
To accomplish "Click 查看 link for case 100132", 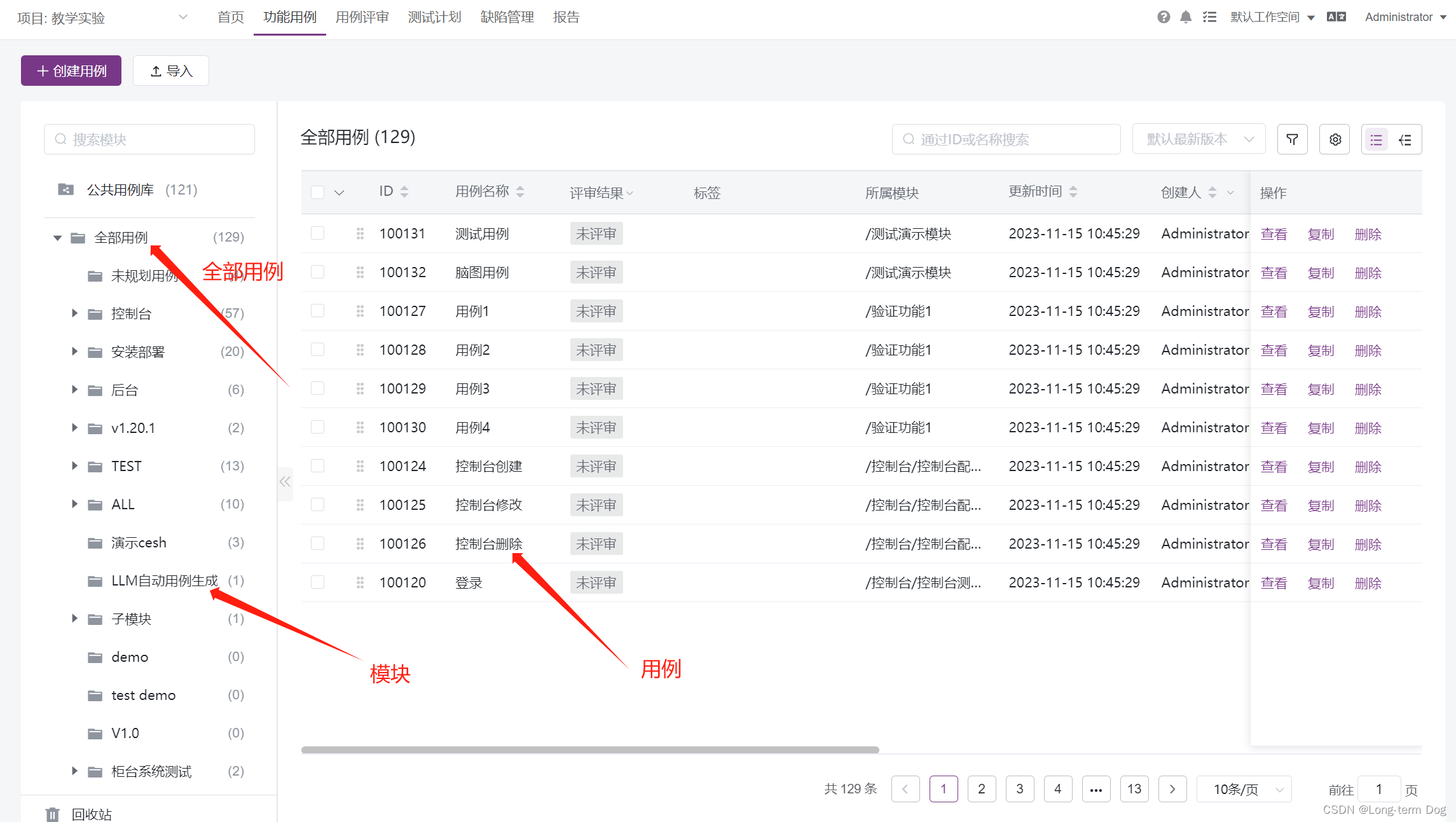I will (1274, 273).
